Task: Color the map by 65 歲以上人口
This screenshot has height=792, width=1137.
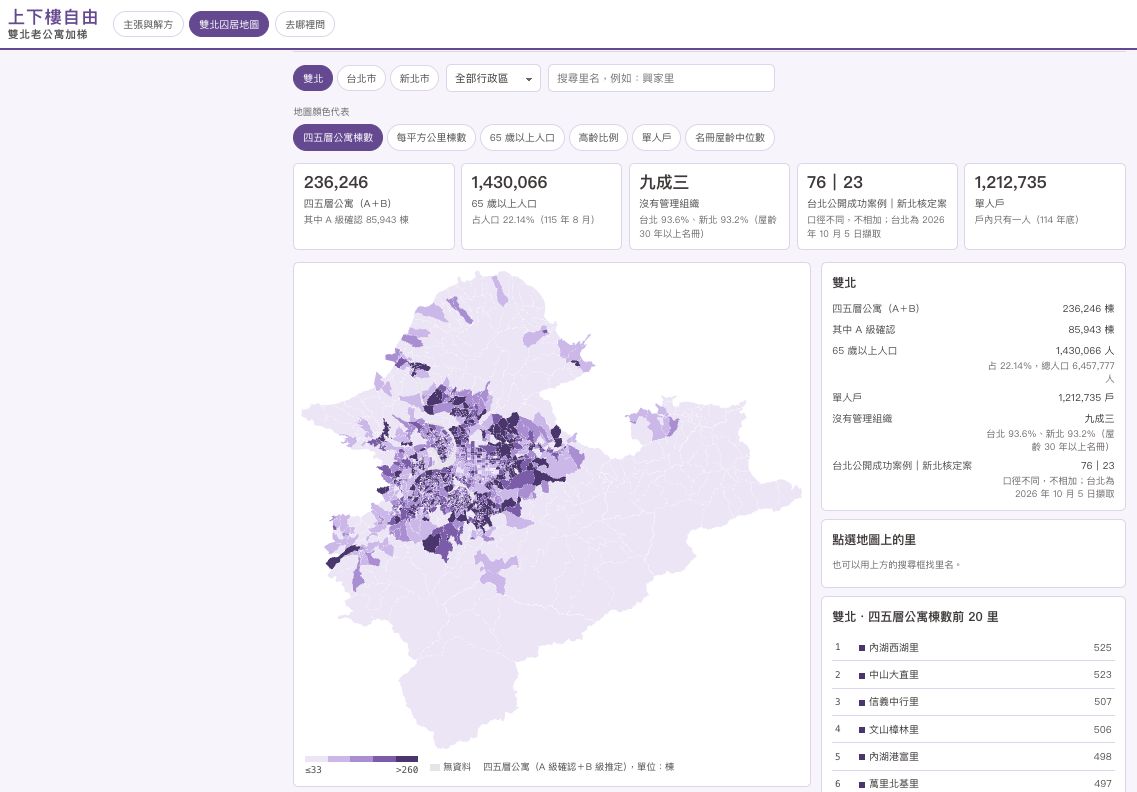Action: coord(522,138)
